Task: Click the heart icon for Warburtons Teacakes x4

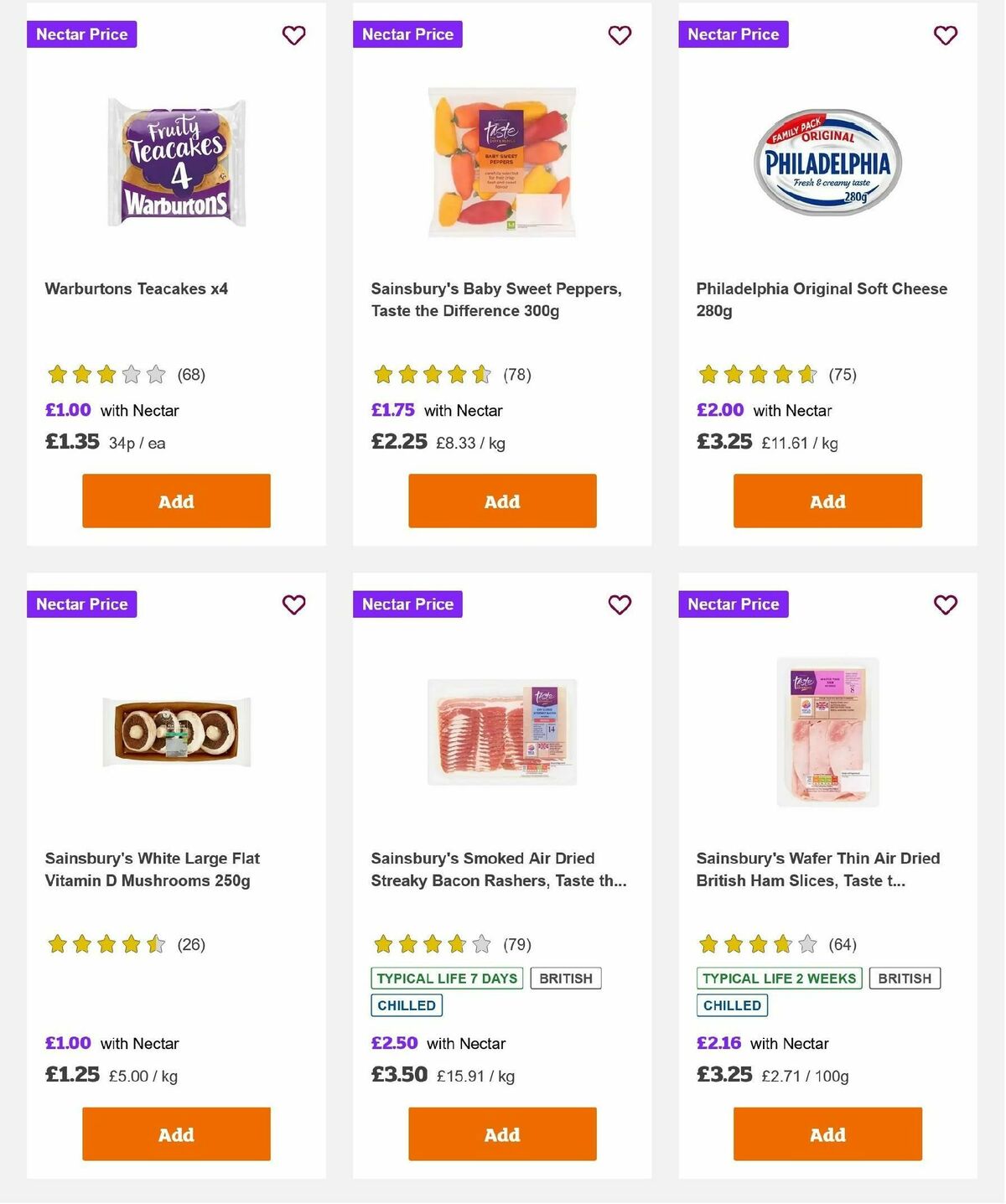Action: [293, 35]
